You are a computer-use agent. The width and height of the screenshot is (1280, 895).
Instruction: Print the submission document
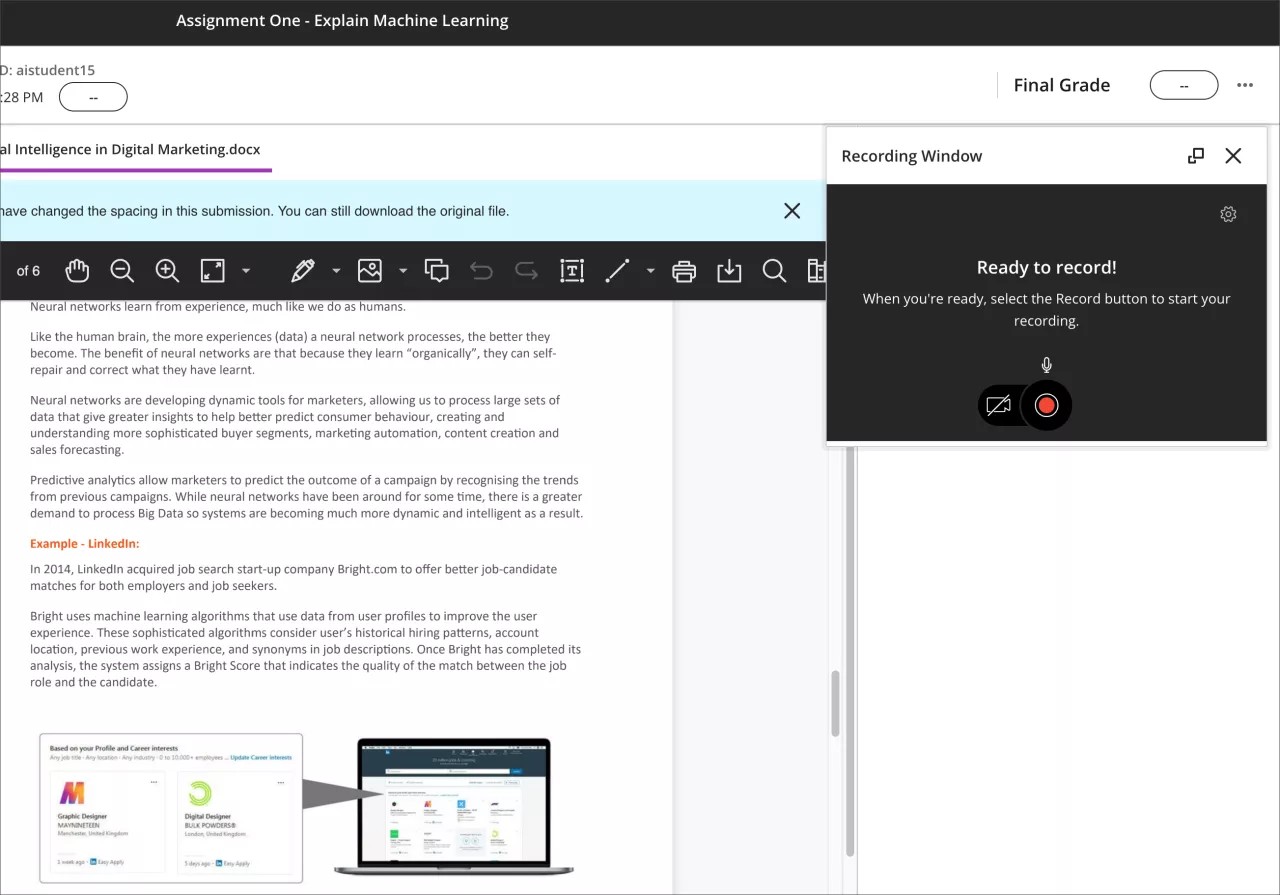click(684, 270)
